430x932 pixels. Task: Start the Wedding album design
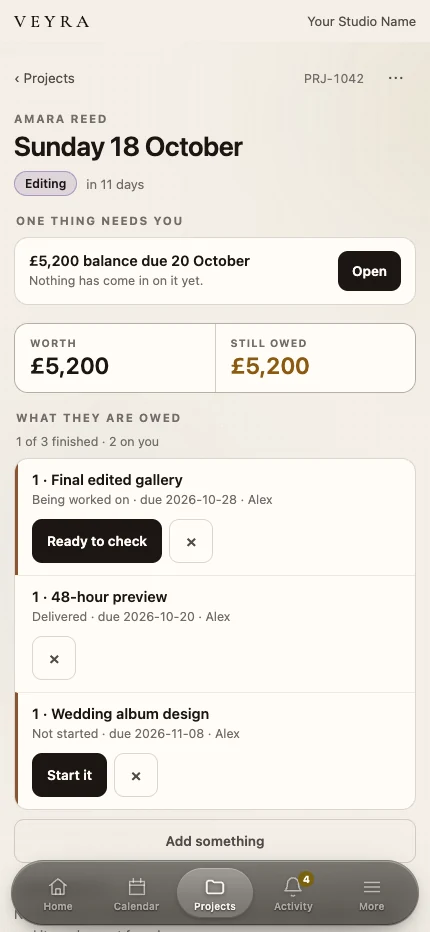(70, 775)
